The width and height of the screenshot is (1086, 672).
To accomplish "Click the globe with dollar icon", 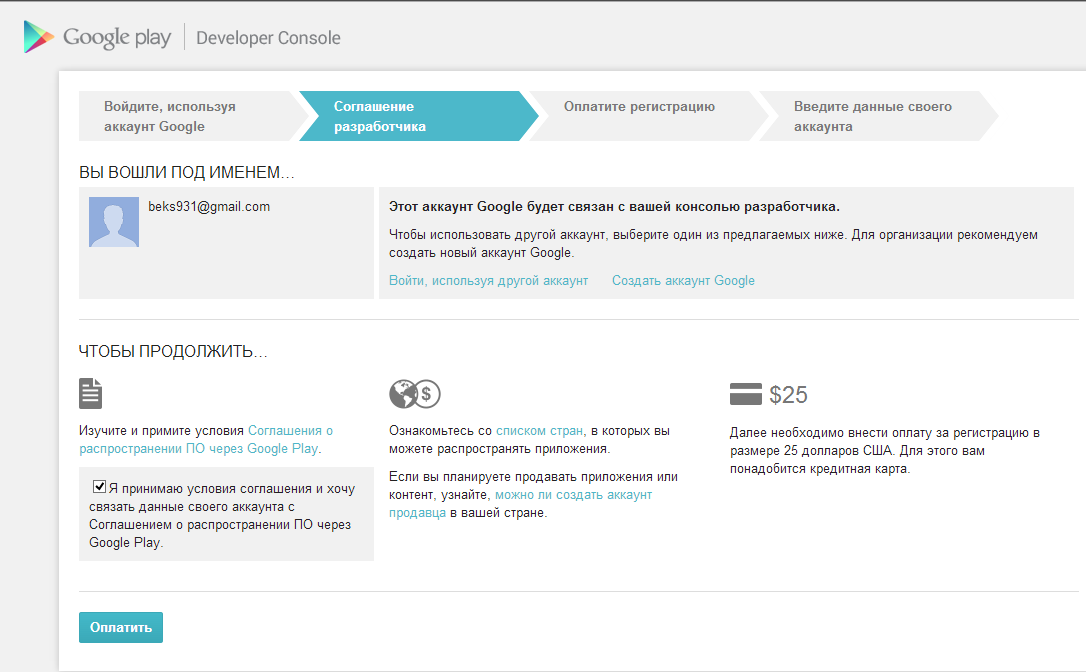I will tap(414, 394).
